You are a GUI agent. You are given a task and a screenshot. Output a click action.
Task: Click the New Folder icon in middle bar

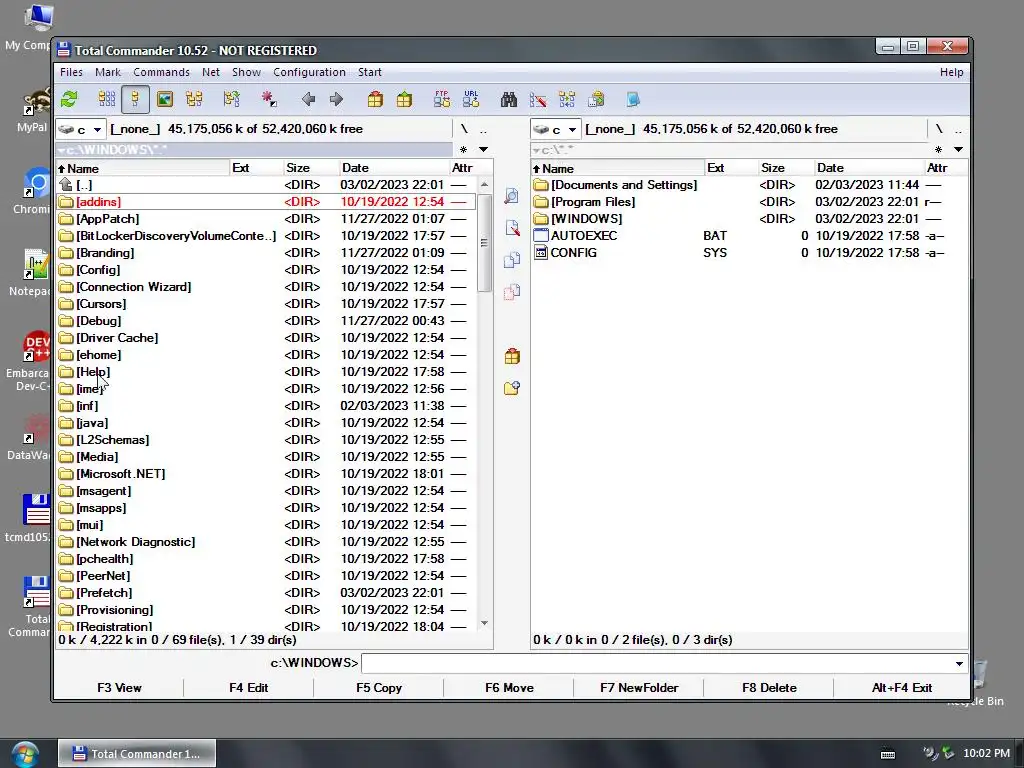coord(512,388)
